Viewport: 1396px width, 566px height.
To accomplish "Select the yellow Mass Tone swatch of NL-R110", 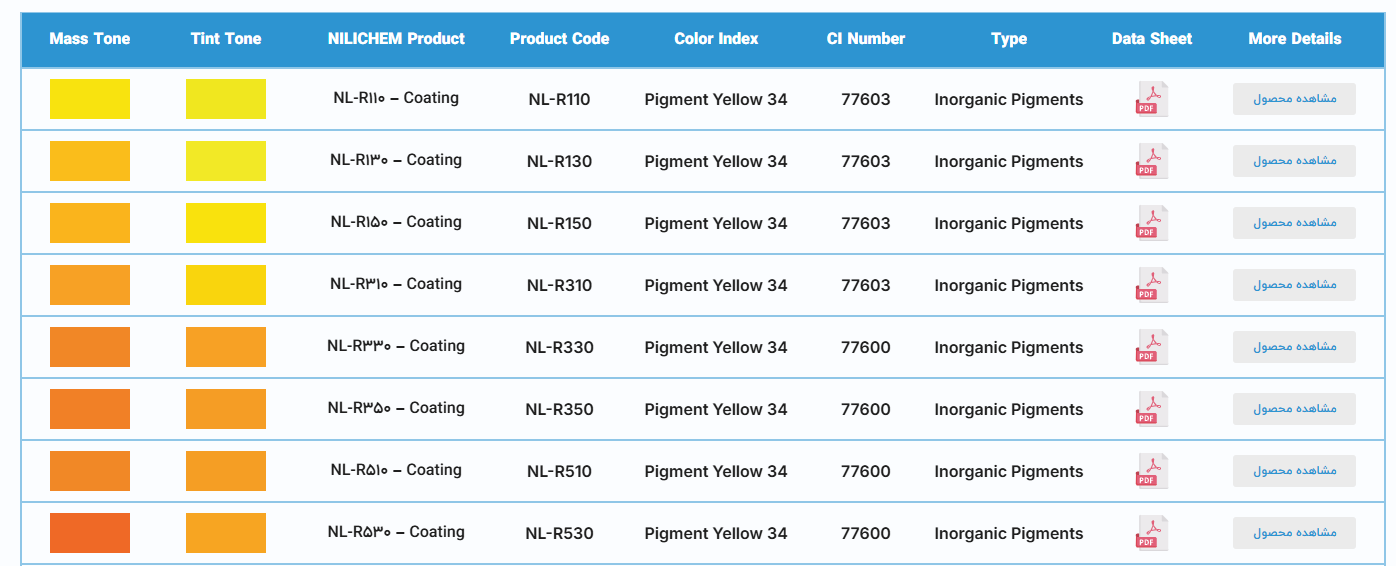I will [x=90, y=99].
